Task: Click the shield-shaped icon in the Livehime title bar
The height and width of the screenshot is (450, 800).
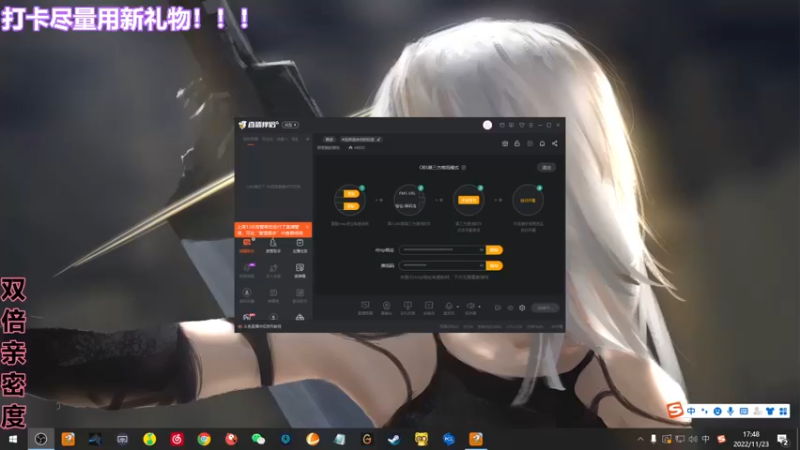Action: (521, 125)
